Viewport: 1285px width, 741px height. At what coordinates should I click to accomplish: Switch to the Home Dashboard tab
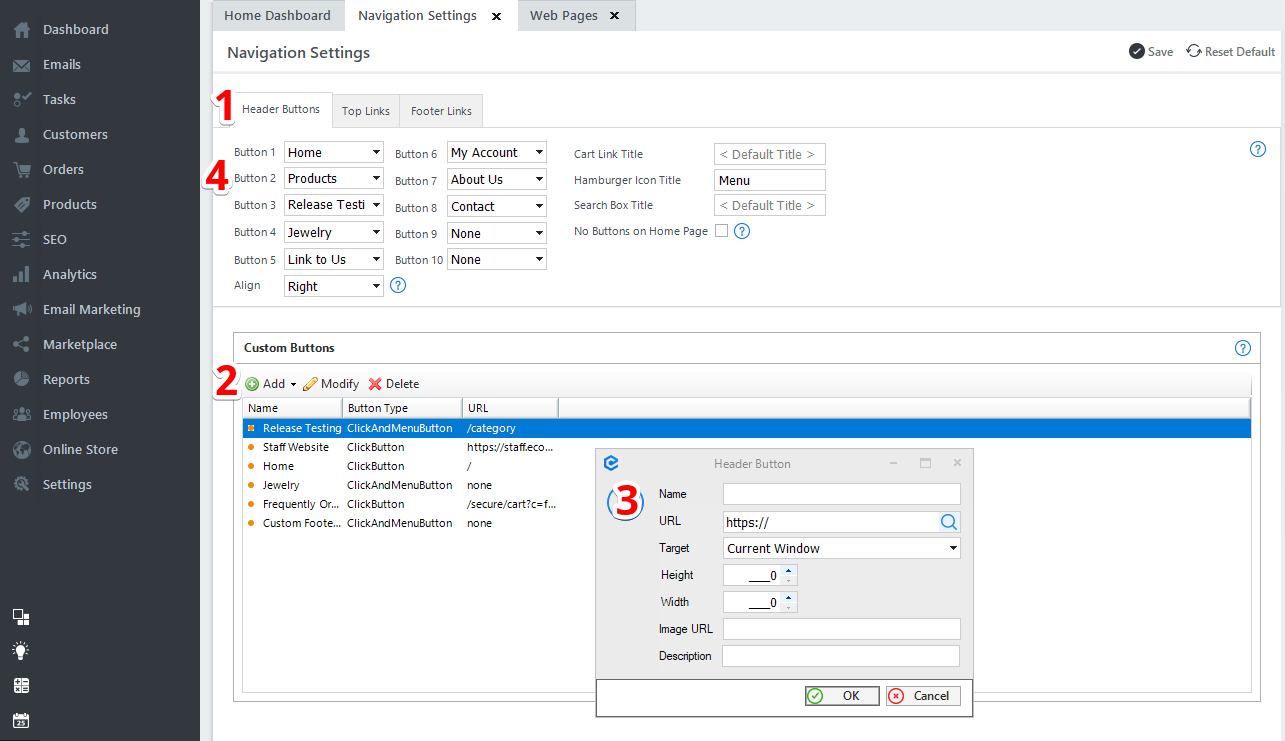coord(278,16)
